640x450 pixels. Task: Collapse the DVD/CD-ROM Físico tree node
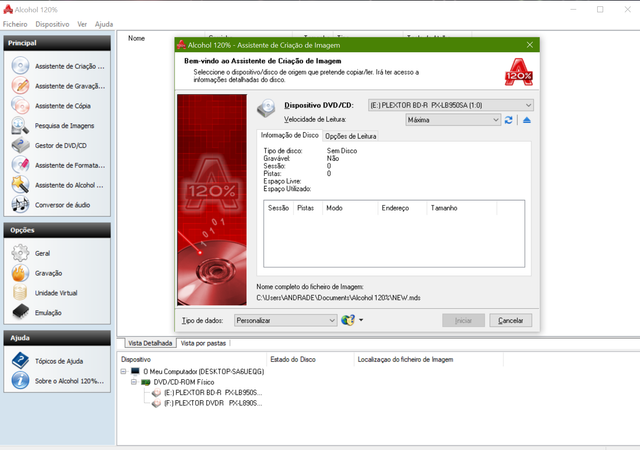coord(134,382)
